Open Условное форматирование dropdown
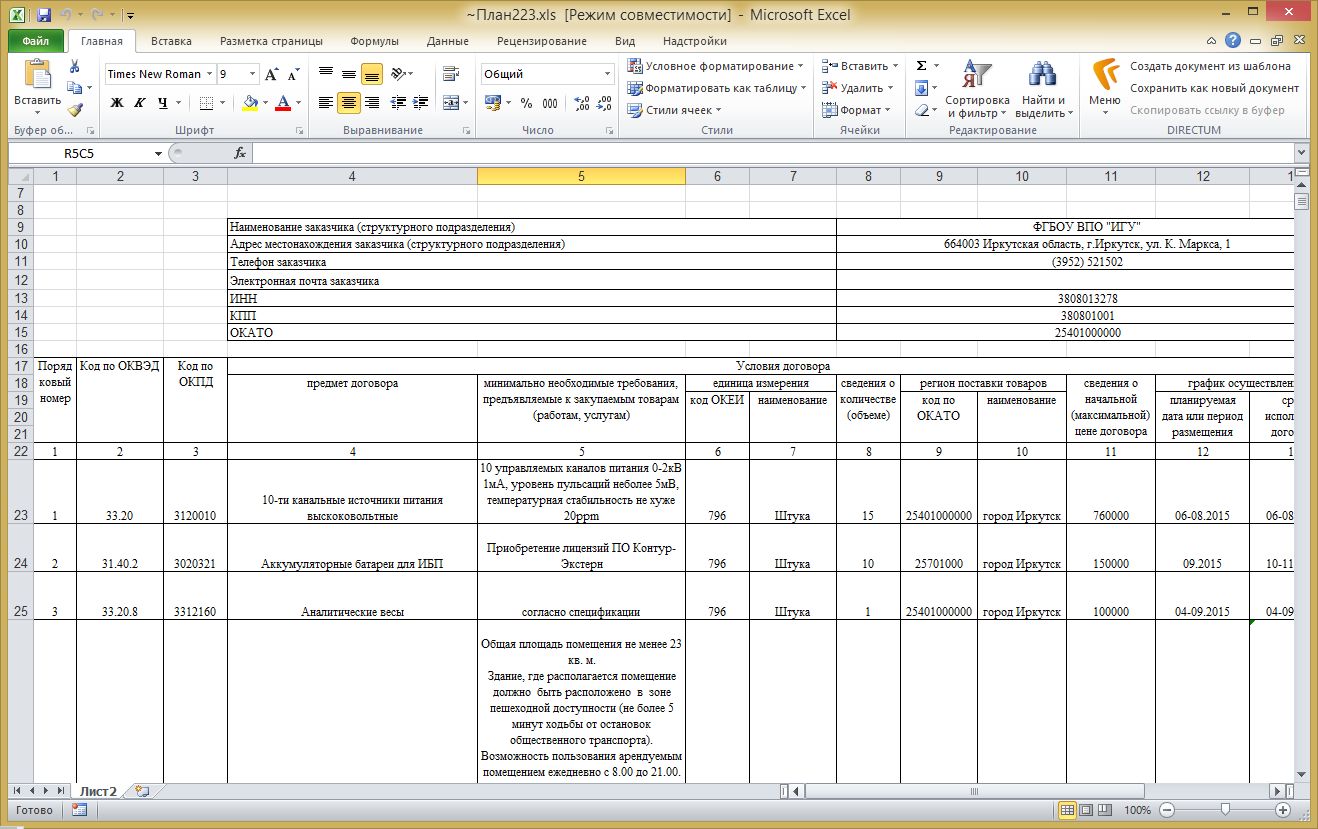The width and height of the screenshot is (1318, 829). 716,66
